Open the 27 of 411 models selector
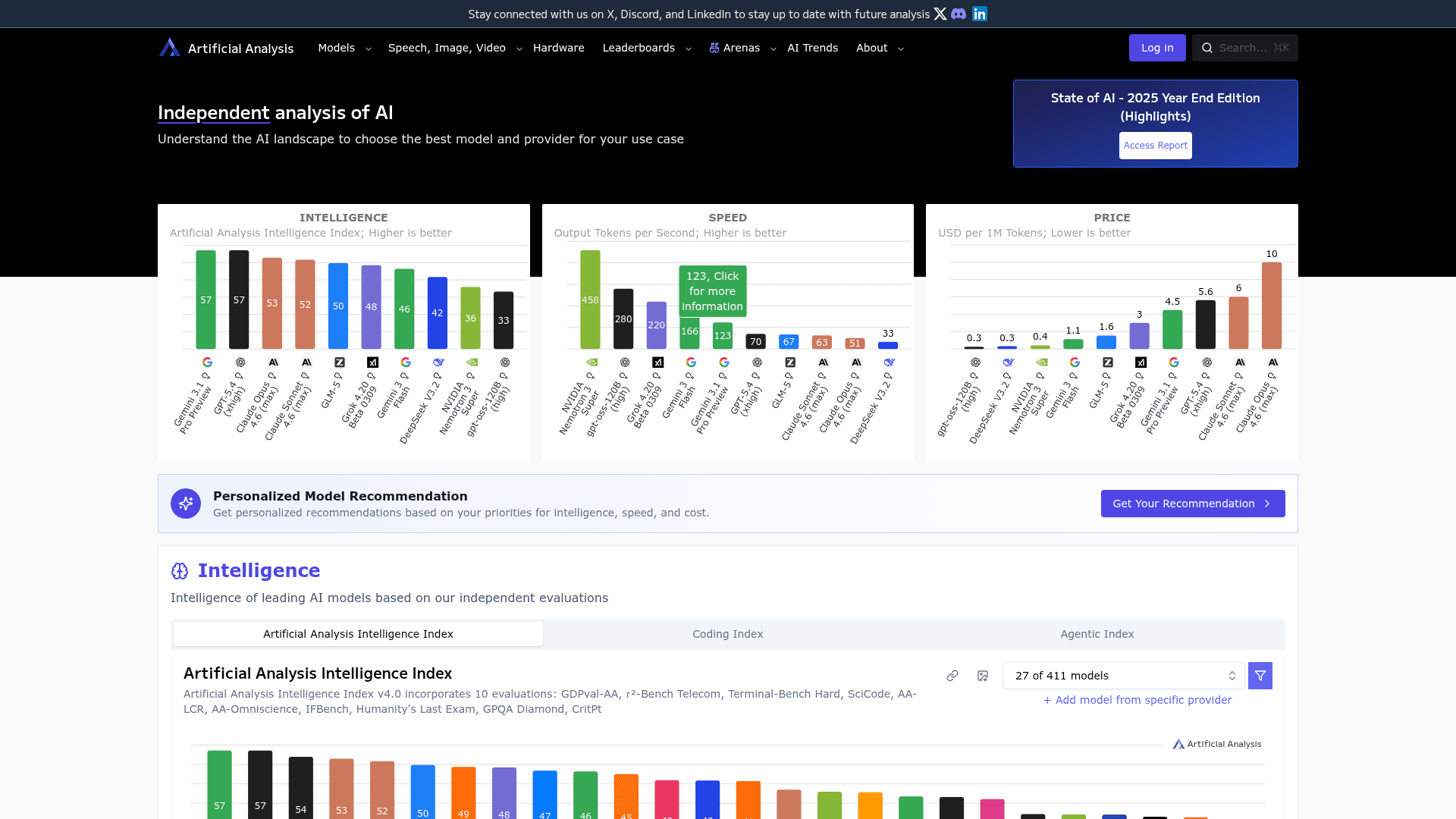 click(1123, 675)
